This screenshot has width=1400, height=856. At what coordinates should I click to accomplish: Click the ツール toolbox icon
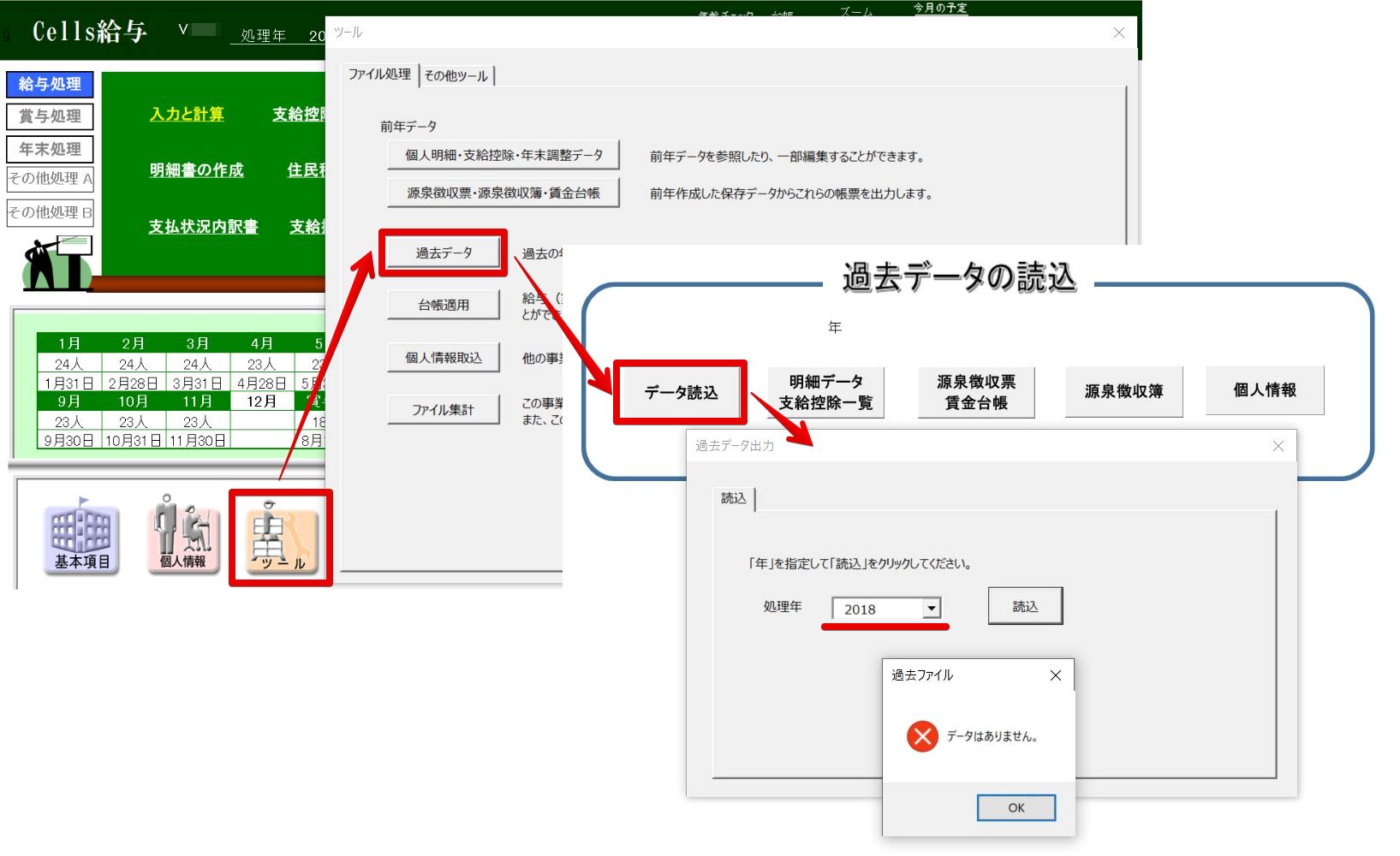(x=282, y=538)
